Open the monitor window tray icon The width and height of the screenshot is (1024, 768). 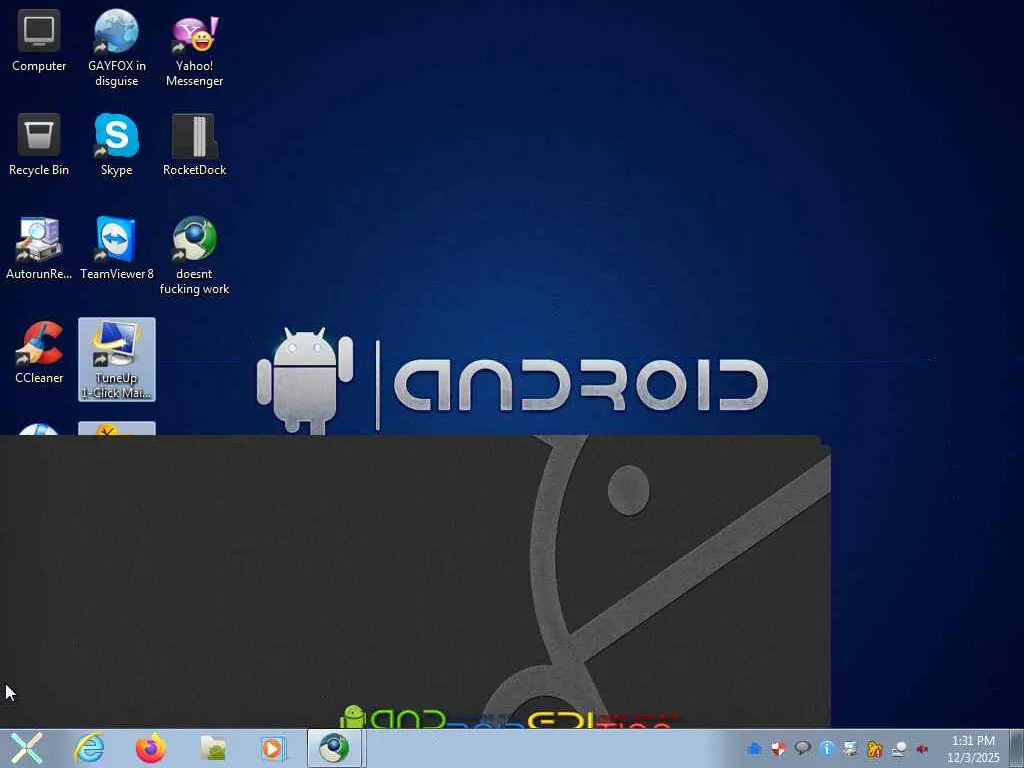click(850, 748)
